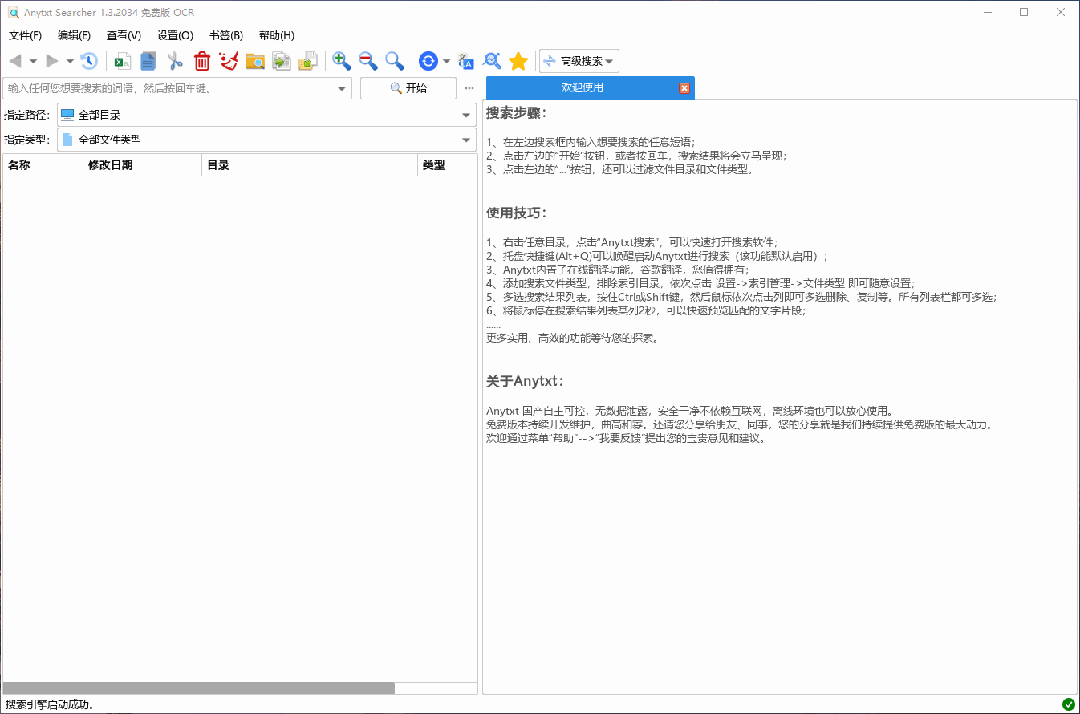The image size is (1080, 714).
Task: Click the 开始 search button
Action: tap(408, 88)
